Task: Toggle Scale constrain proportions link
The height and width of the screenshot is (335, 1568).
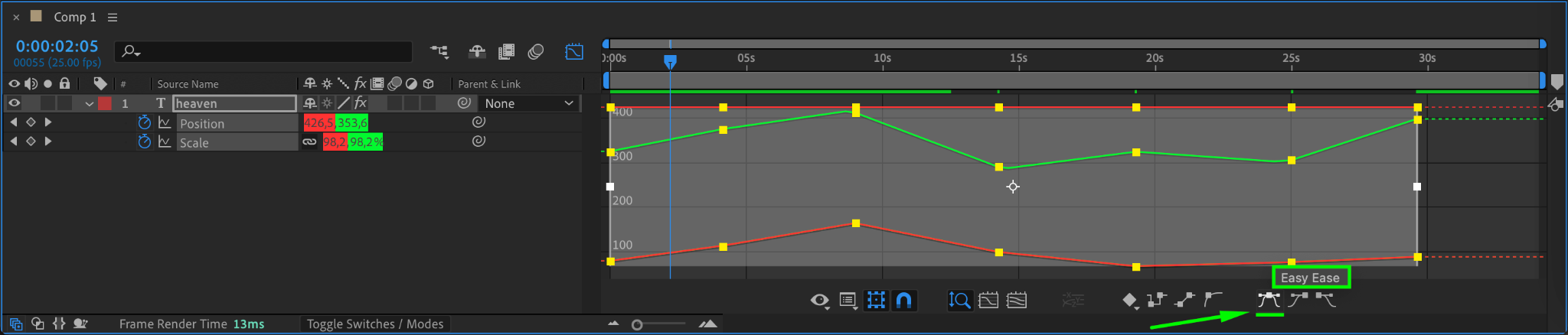Action: click(309, 141)
